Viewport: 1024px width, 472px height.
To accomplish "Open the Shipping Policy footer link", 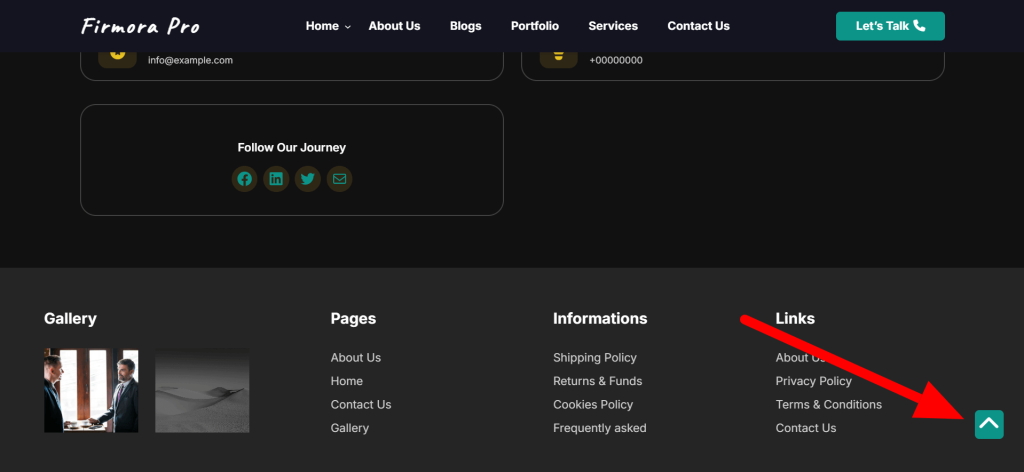I will [594, 358].
